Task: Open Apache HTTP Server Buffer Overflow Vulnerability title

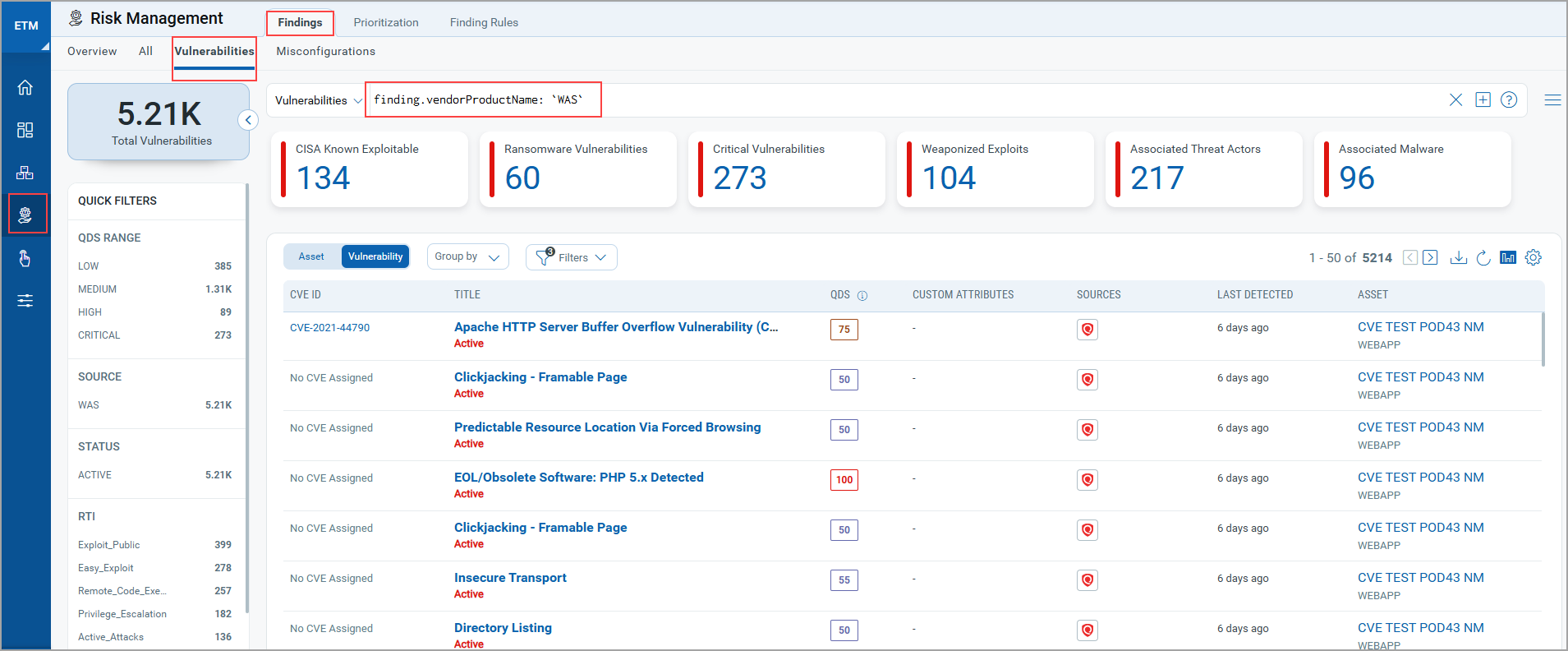Action: click(616, 326)
